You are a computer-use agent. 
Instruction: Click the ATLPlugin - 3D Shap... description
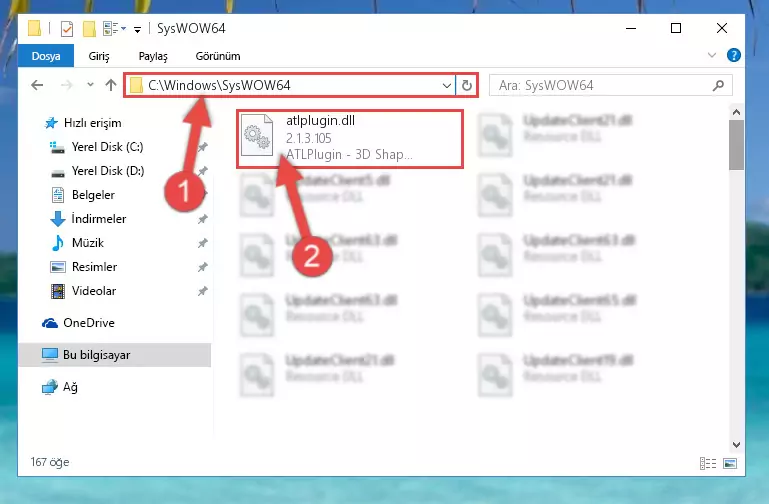pos(349,154)
